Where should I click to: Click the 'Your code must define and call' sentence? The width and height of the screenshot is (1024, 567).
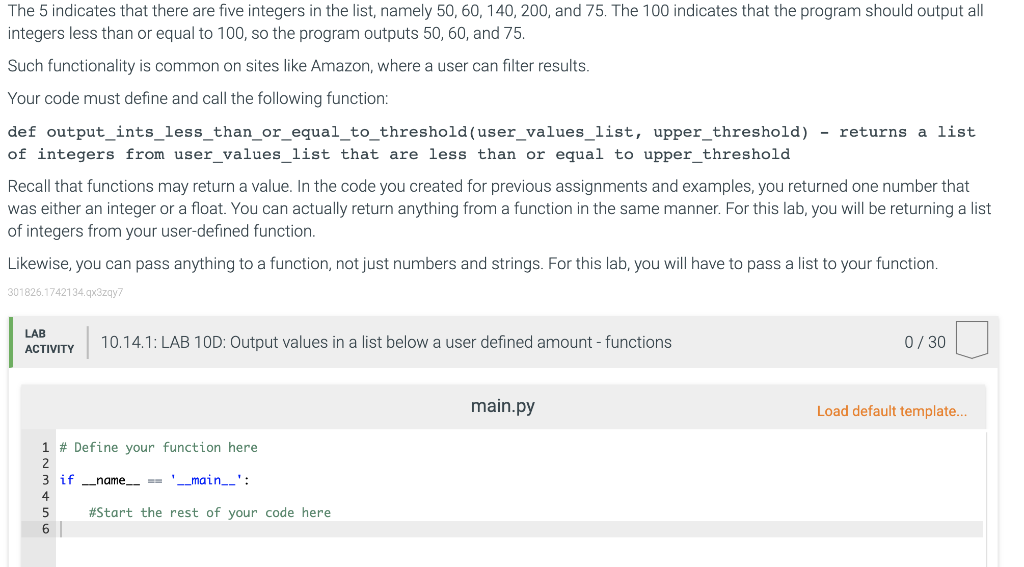click(198, 99)
